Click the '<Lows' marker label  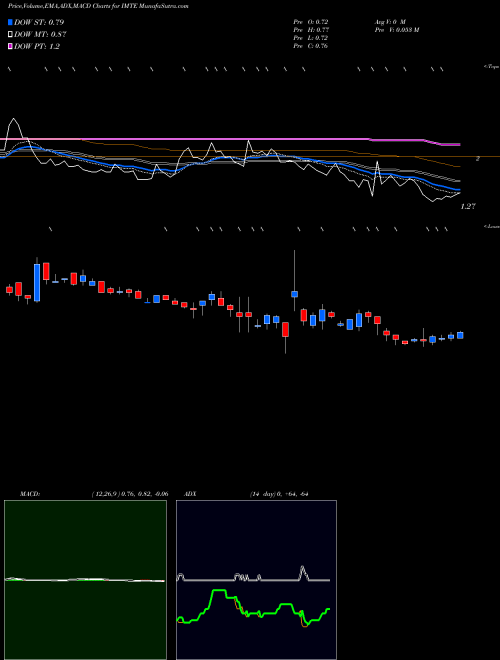pos(491,226)
